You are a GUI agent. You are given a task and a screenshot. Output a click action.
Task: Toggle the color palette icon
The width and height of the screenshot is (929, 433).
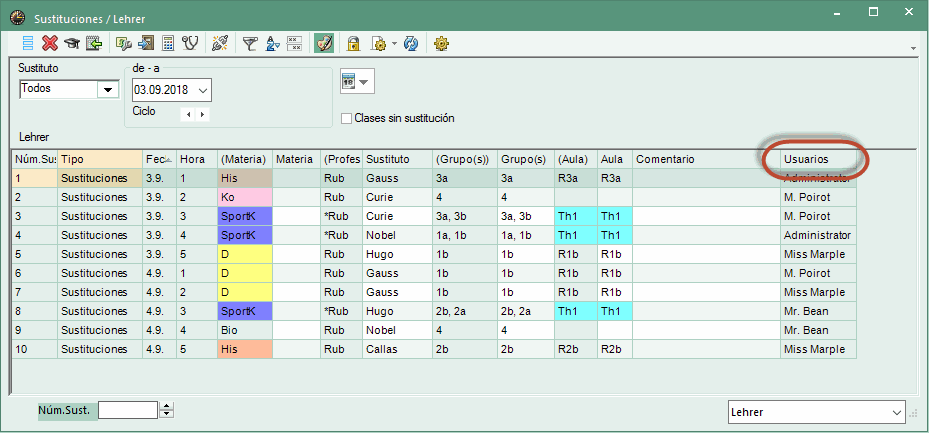click(324, 43)
